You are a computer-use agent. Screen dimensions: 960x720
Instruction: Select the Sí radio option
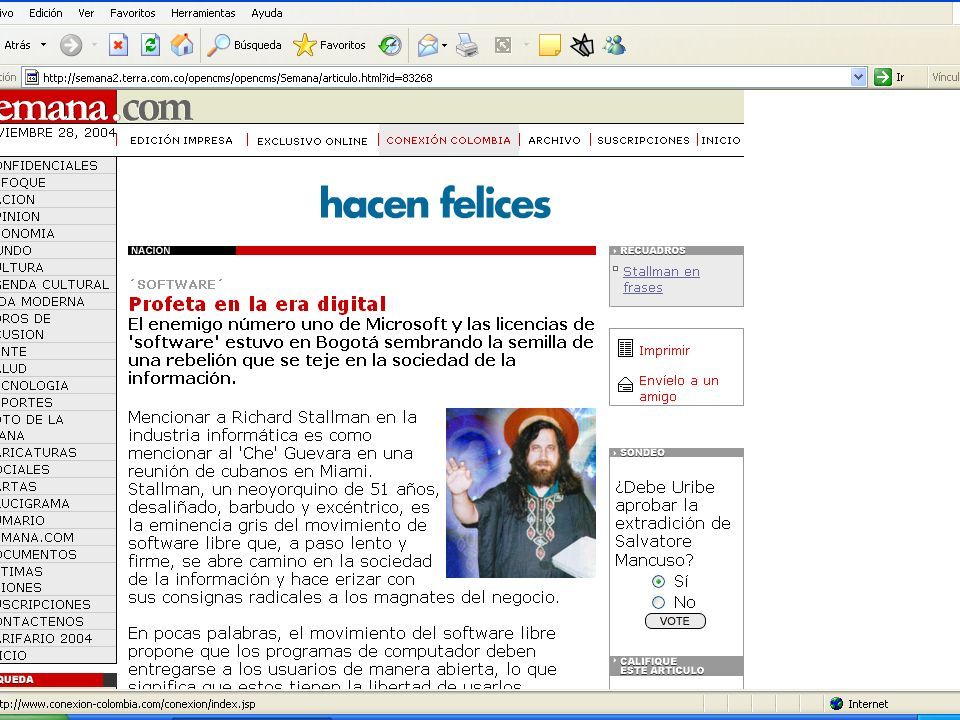(x=658, y=581)
